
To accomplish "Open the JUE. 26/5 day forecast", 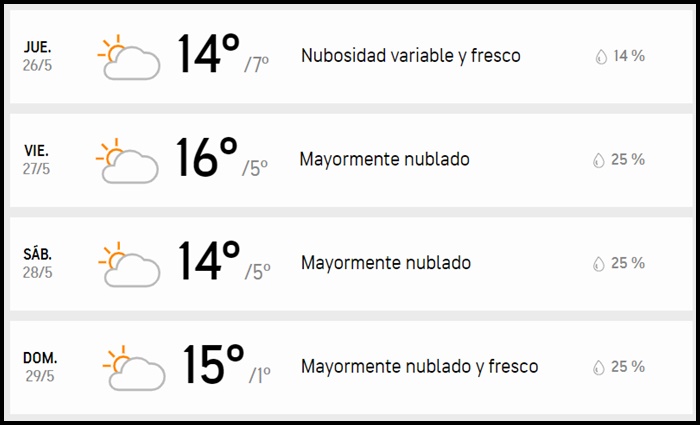I will [x=37, y=56].
